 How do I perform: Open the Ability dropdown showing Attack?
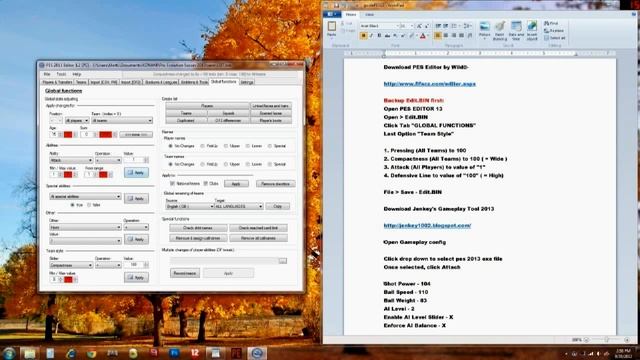tap(71, 160)
